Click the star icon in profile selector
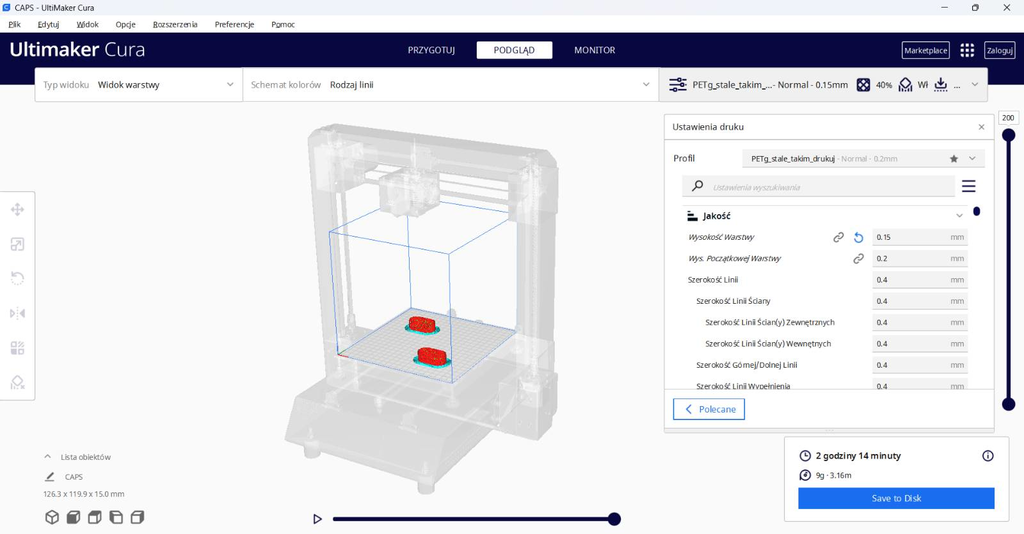Image resolution: width=1024 pixels, height=534 pixels. click(953, 159)
